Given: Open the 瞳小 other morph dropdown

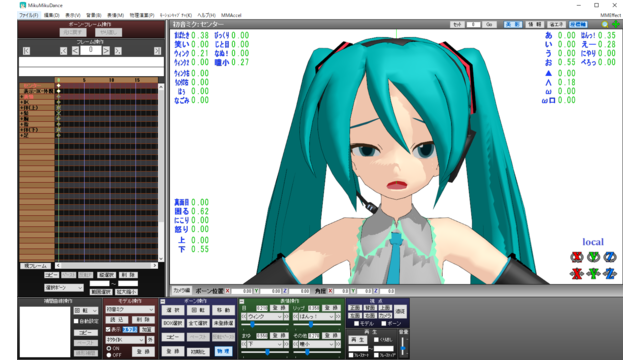Looking at the screenshot, I should coord(317,344).
